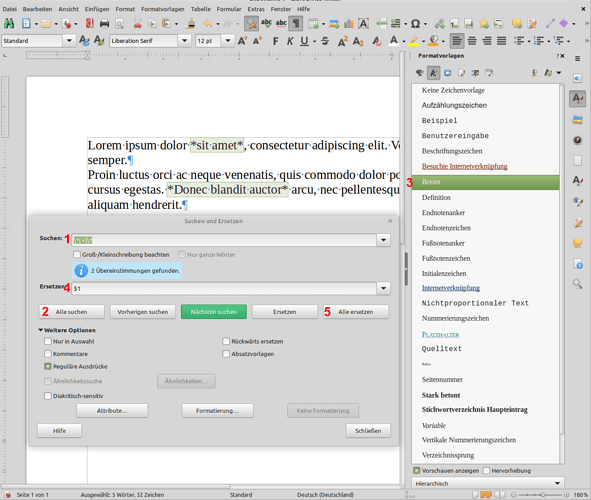Apply bold with the F icon
591x500 pixels.
coord(276,41)
